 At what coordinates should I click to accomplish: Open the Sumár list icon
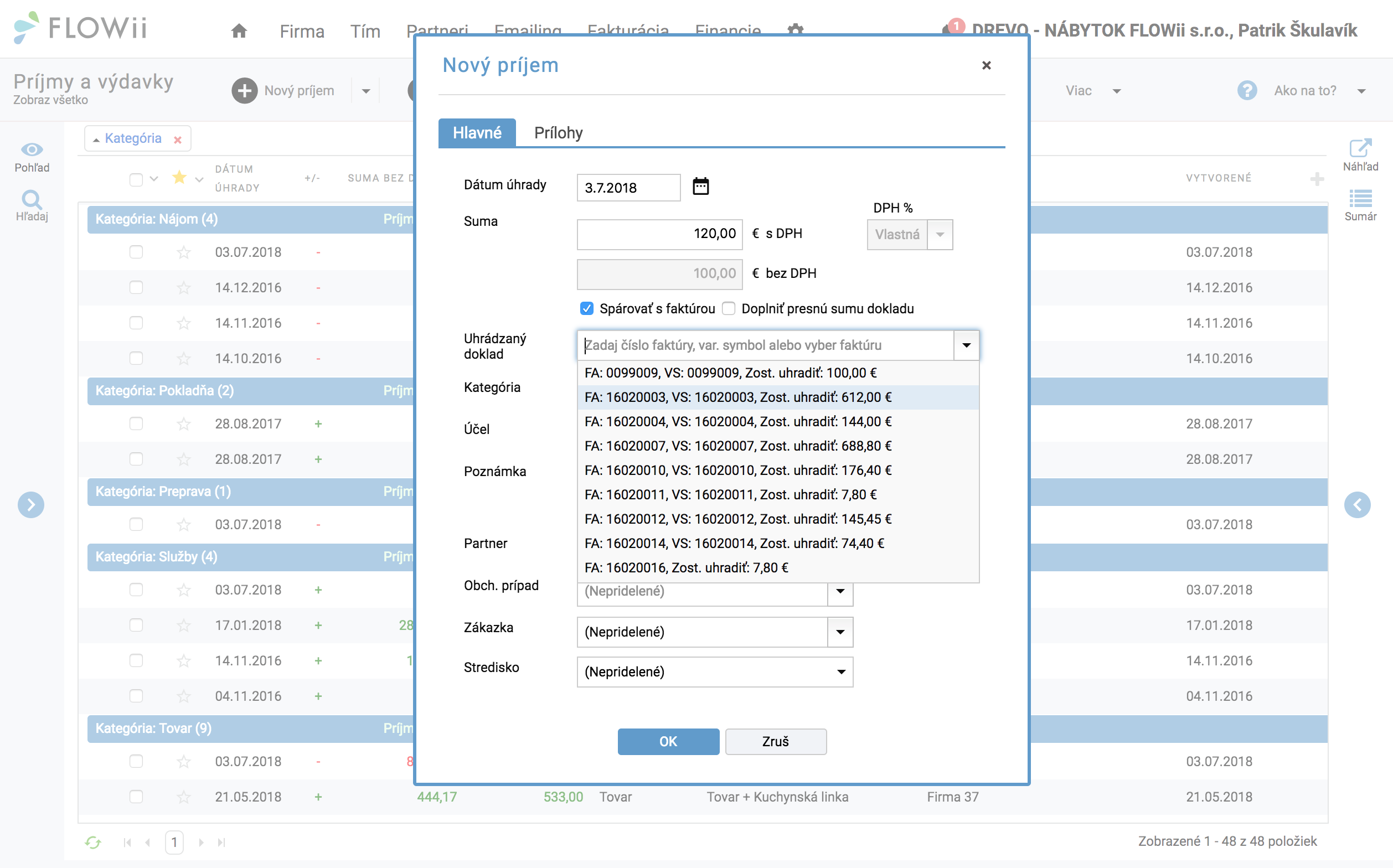1360,199
